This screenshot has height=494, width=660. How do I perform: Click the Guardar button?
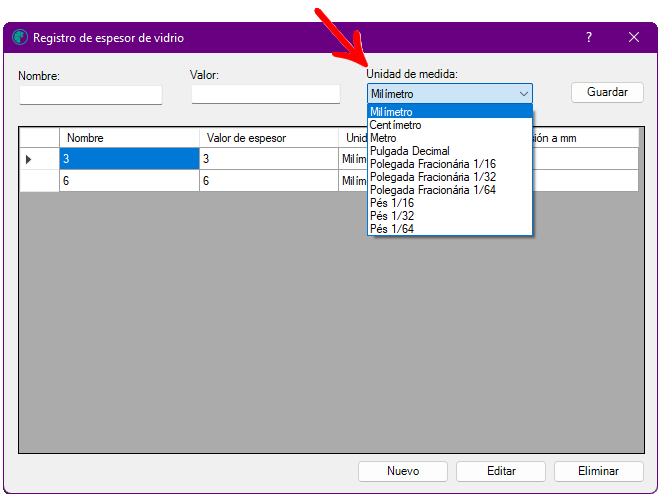607,92
